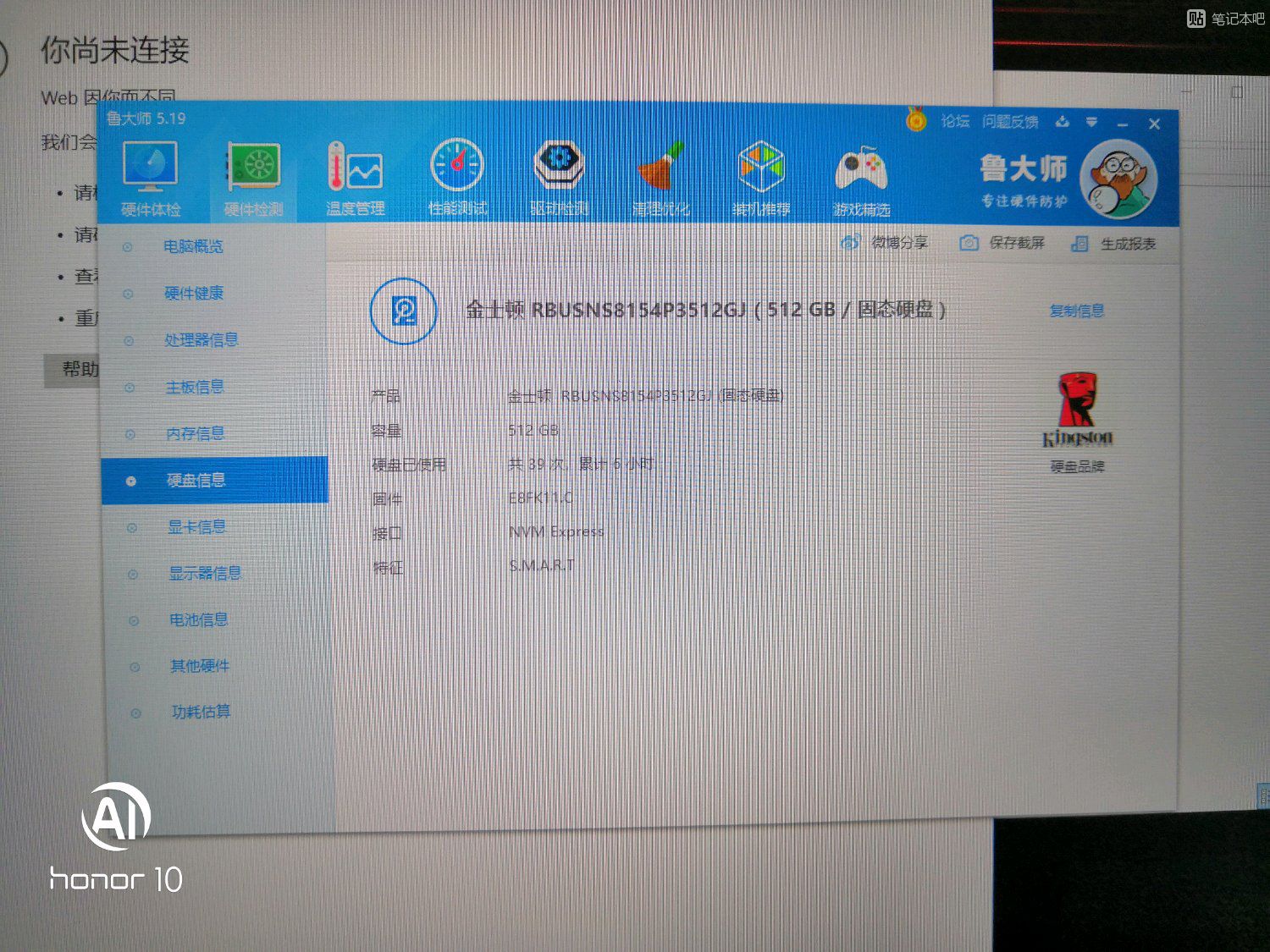Open the skin icon next to 问题反馈

pos(1062,122)
